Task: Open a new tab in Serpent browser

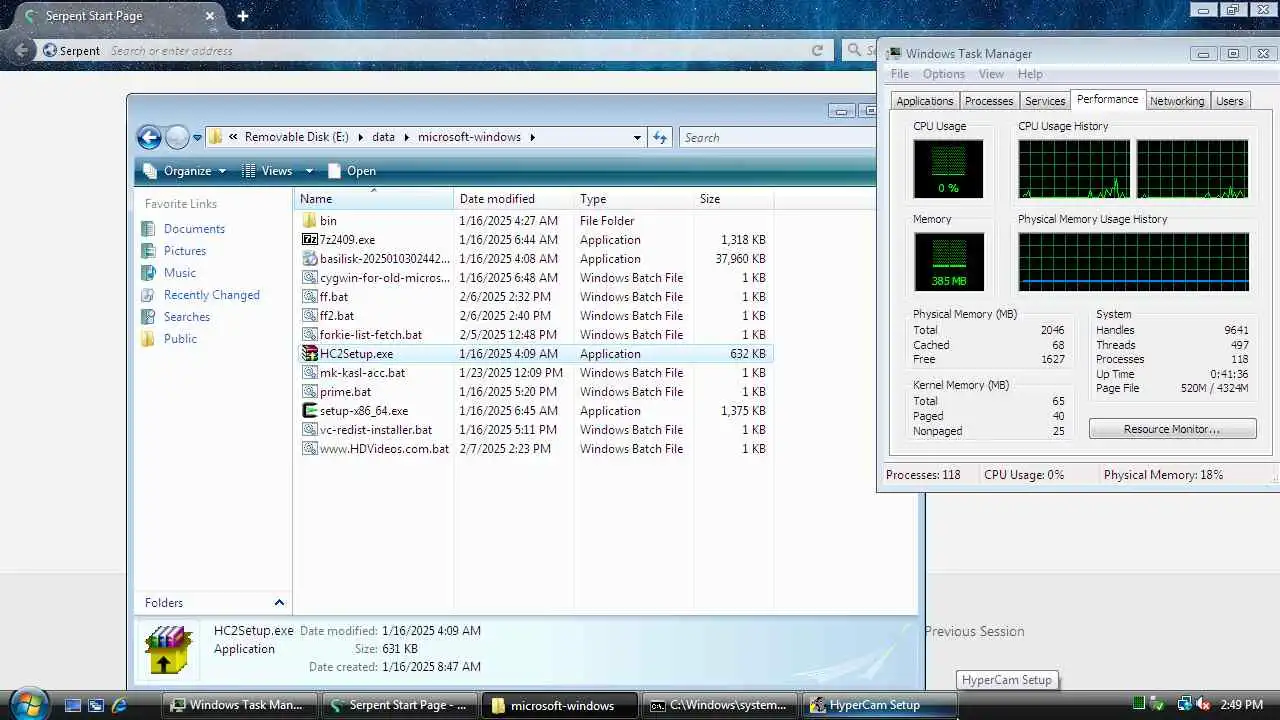Action: coord(242,16)
